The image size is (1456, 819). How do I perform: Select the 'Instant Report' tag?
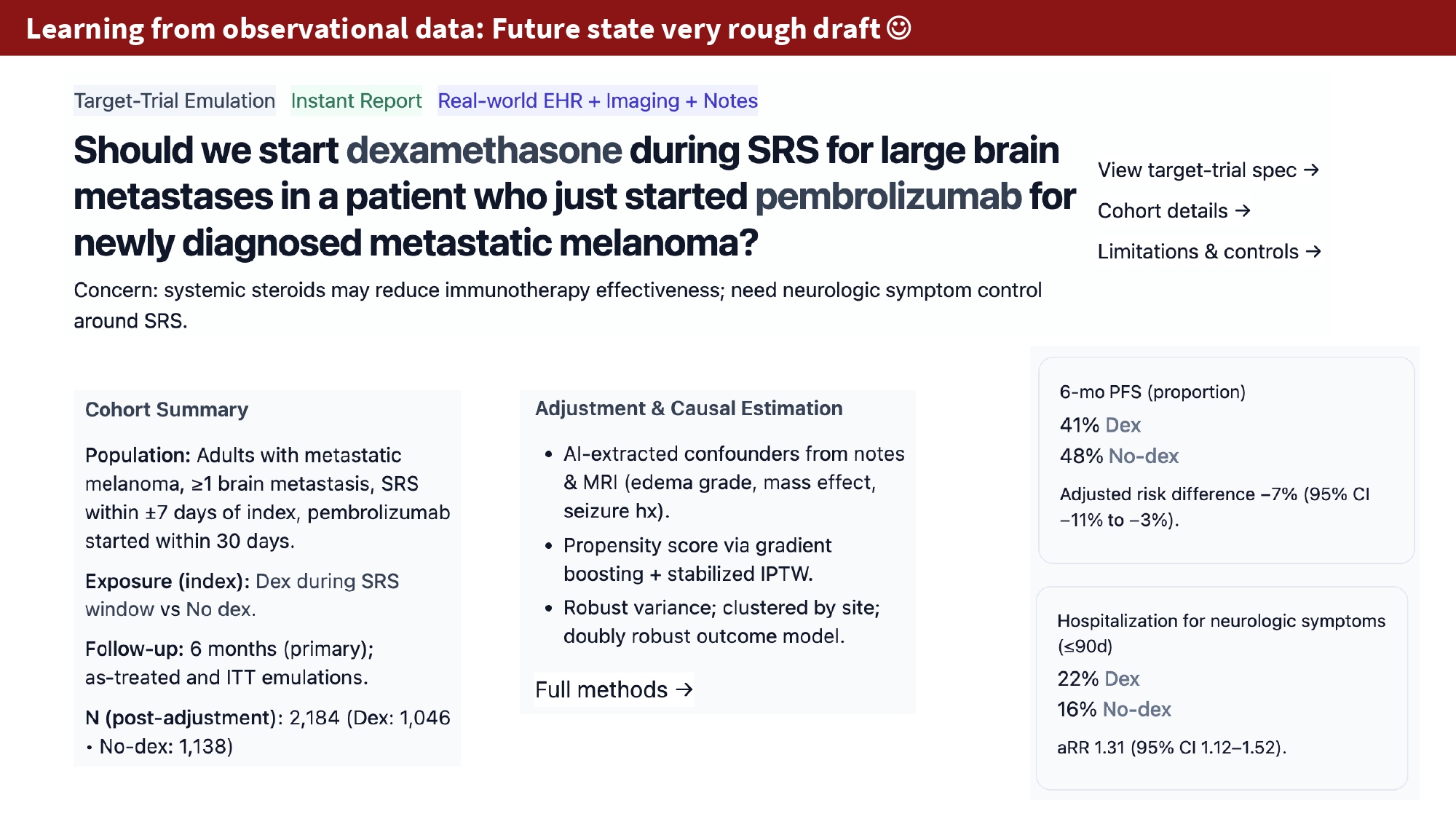pos(356,100)
